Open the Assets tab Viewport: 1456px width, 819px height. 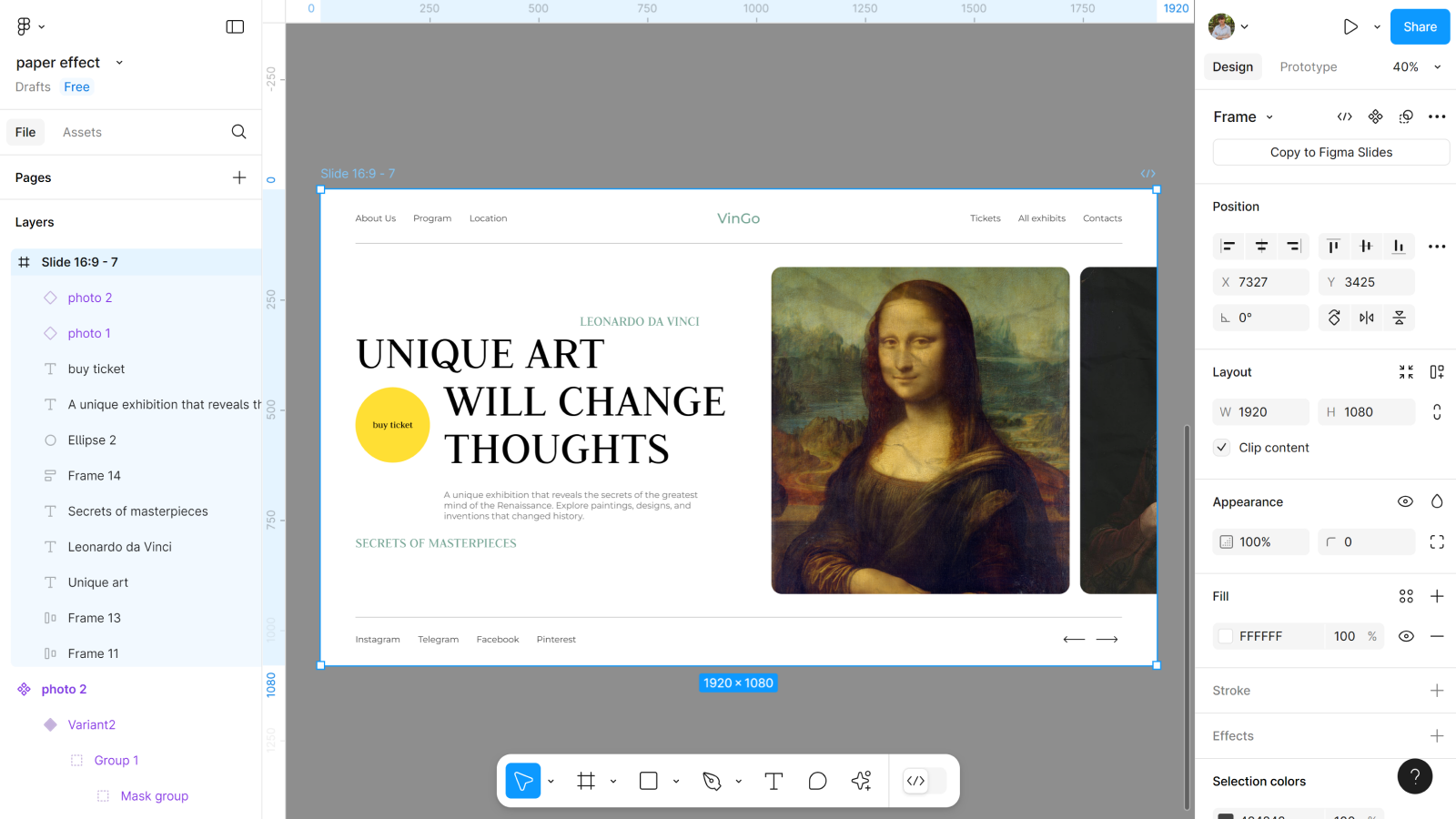coord(82,132)
